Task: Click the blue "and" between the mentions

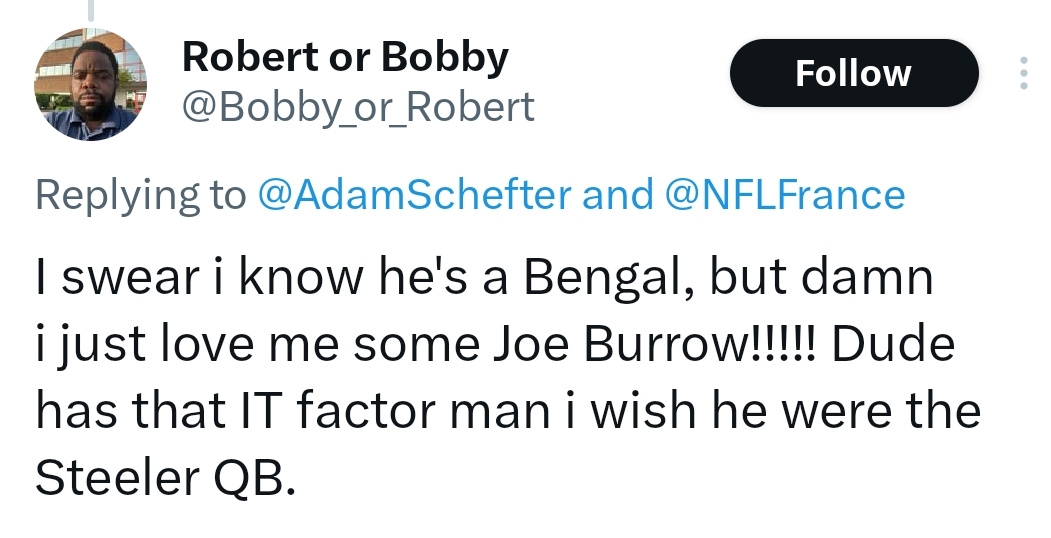Action: [617, 194]
